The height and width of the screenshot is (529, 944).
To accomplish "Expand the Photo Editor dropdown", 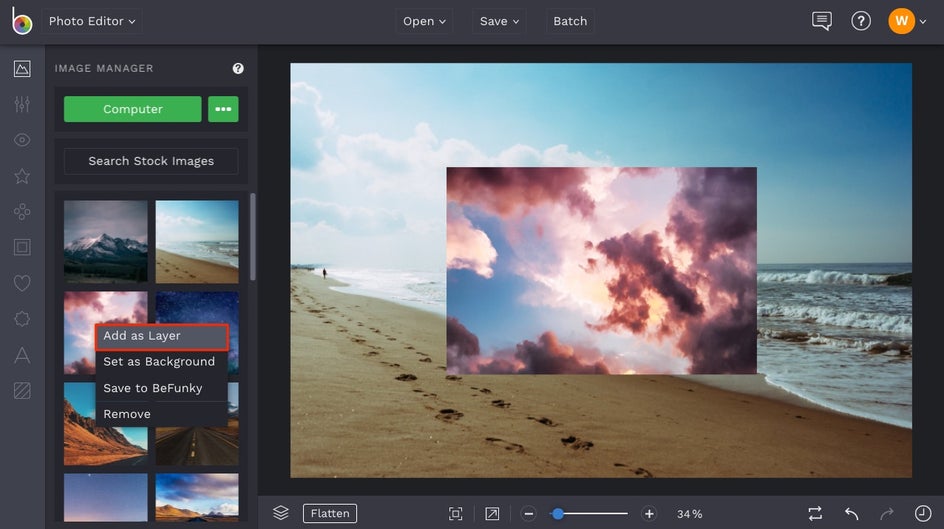I will point(92,21).
